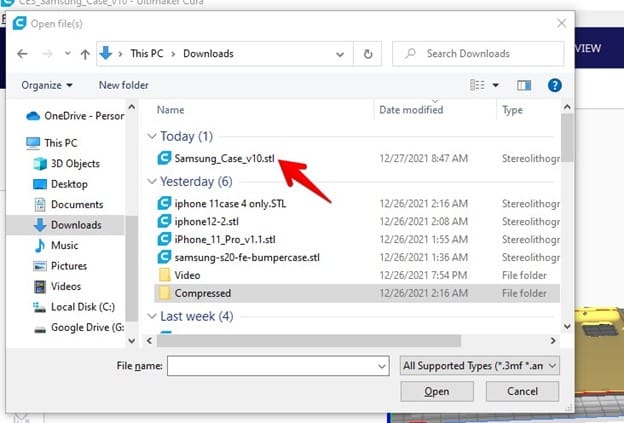Select the iphone12-2.stl file
The image size is (624, 423).
(x=207, y=222)
